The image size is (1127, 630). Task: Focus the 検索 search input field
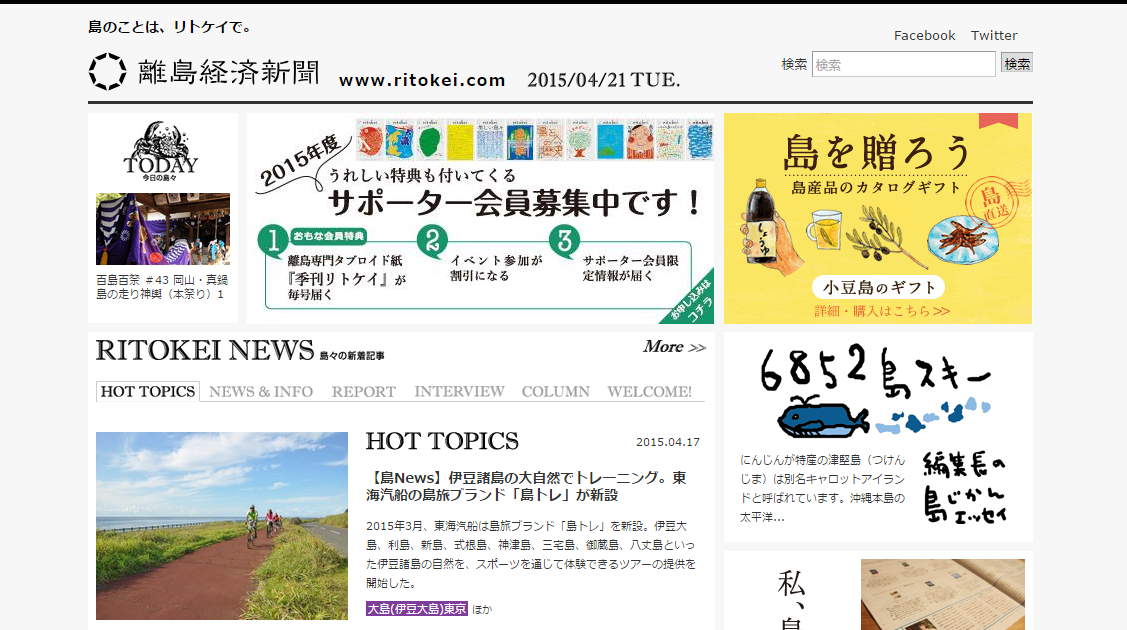tap(903, 65)
